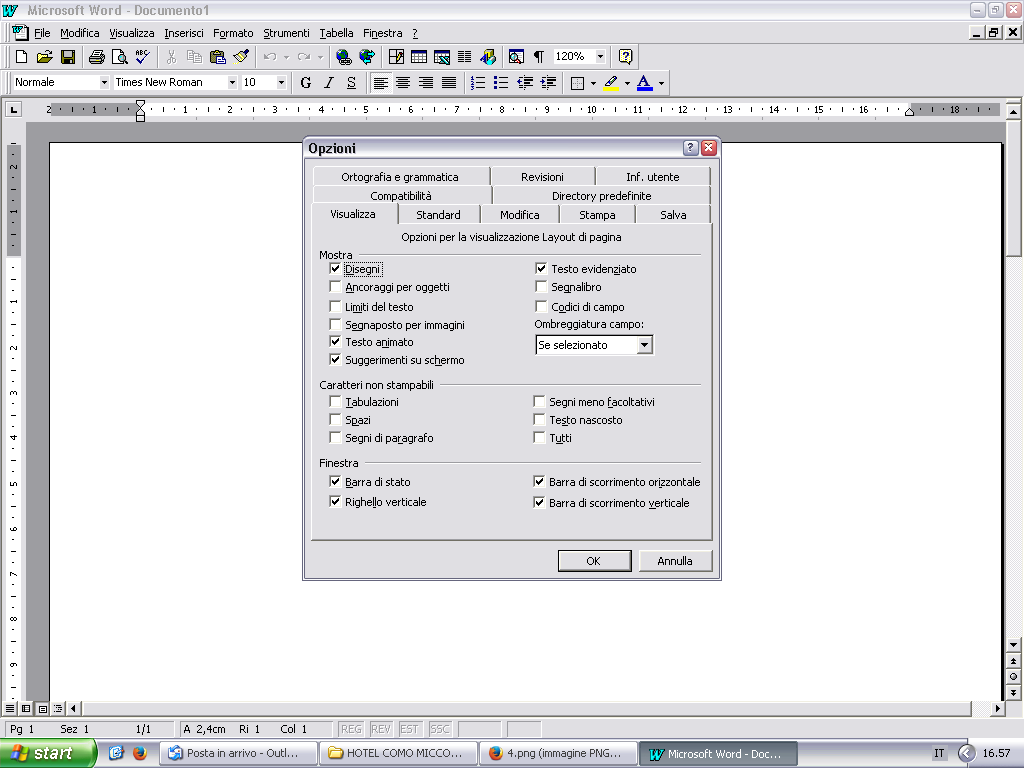Switch to the Stampa tab
Image resolution: width=1024 pixels, height=768 pixels.
pos(597,215)
